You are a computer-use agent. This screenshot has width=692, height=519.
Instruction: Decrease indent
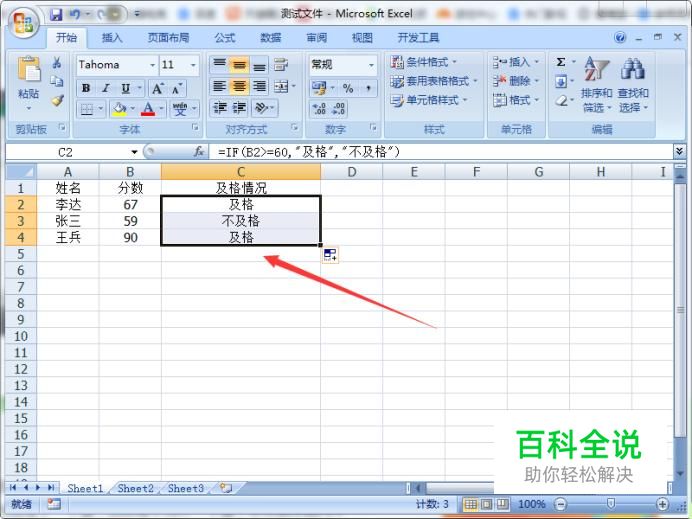point(220,108)
